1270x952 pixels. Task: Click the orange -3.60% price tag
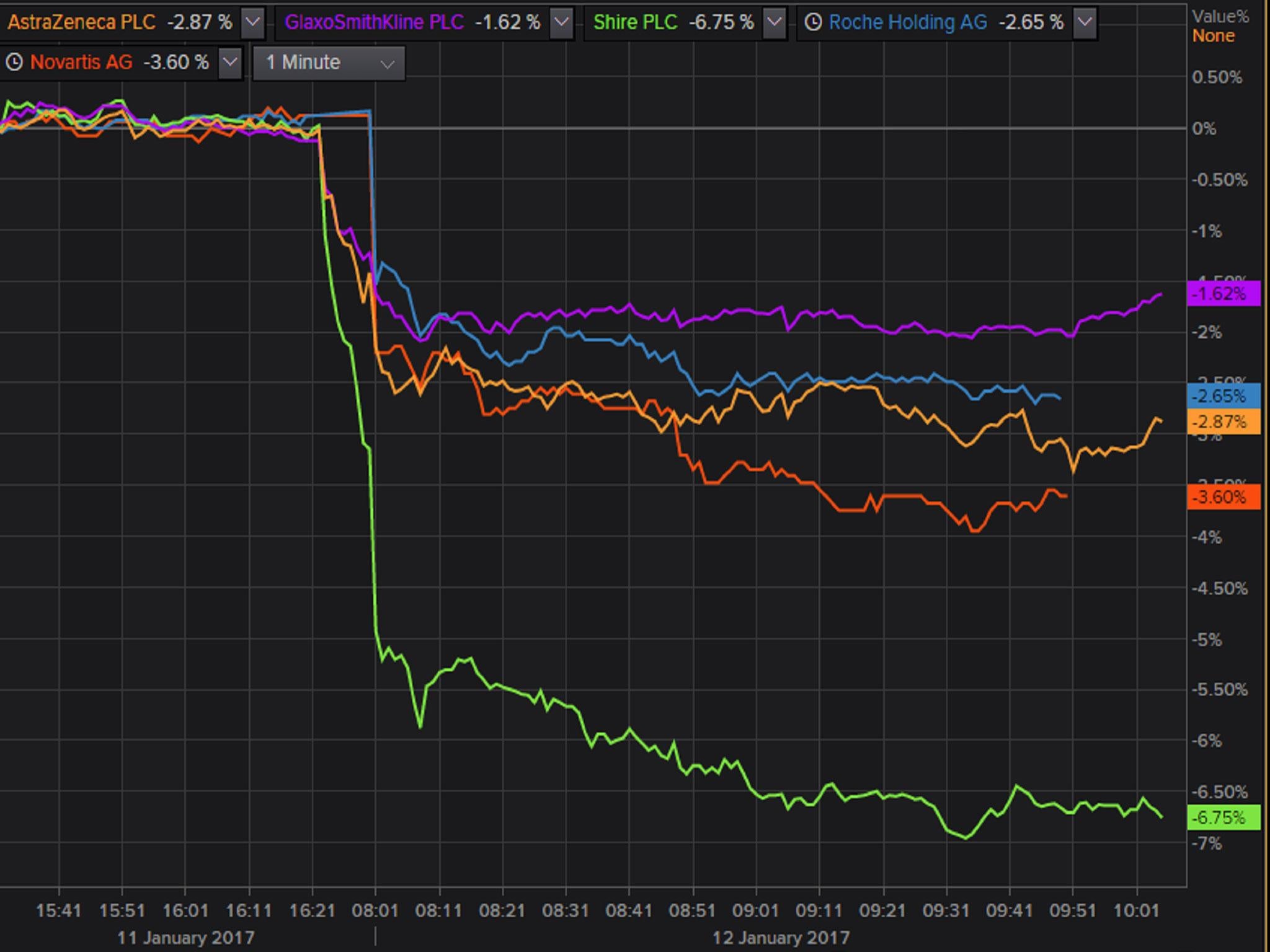click(x=1223, y=497)
